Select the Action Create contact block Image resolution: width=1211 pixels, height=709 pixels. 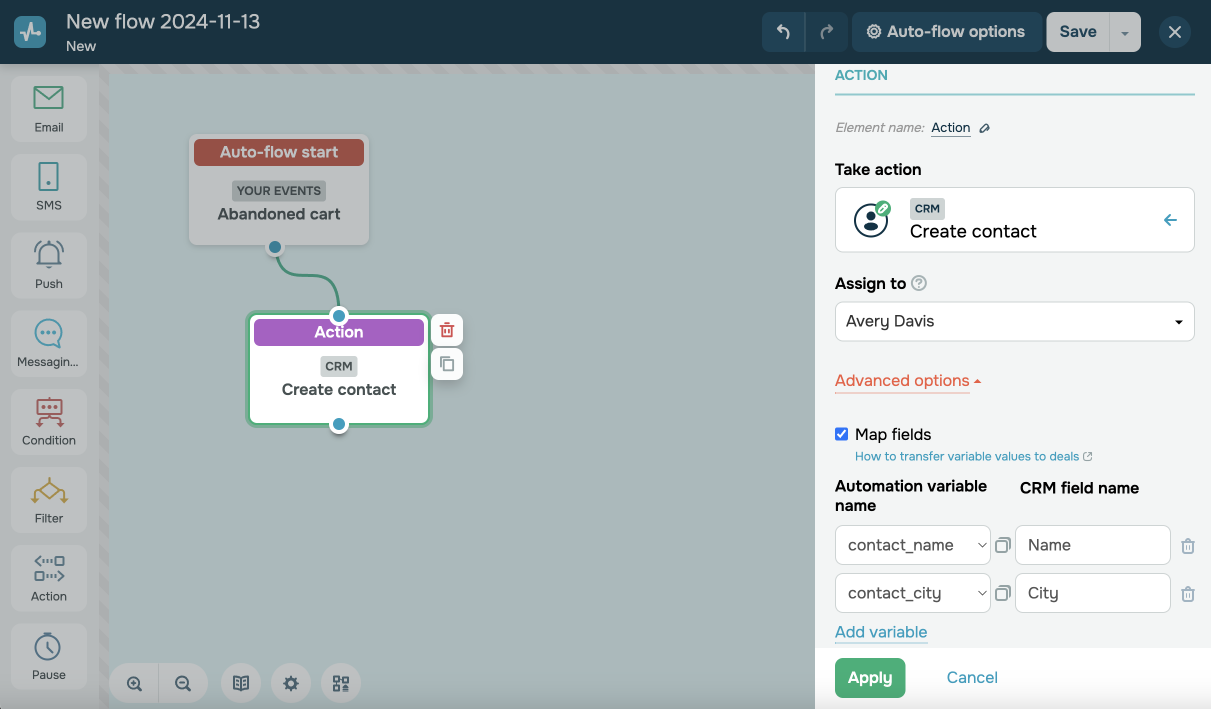pyautogui.click(x=339, y=370)
